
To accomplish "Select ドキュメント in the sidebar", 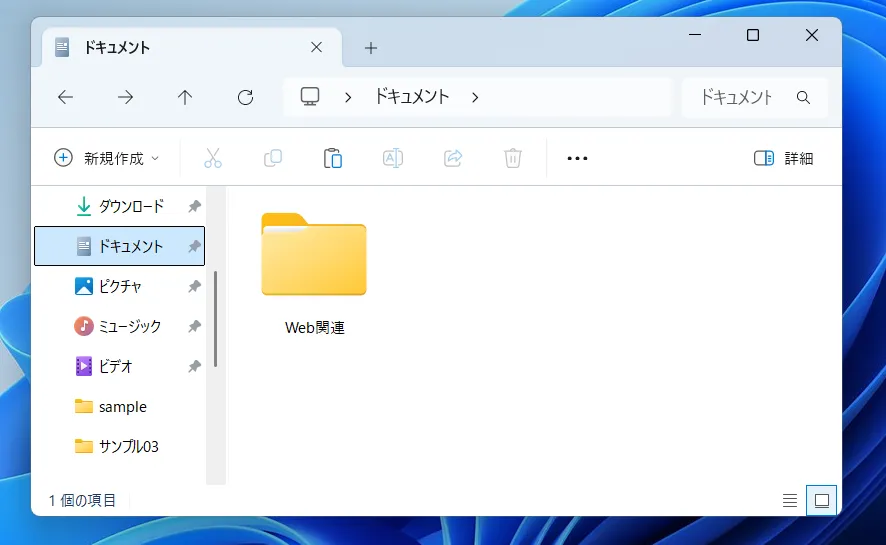I will [x=119, y=246].
